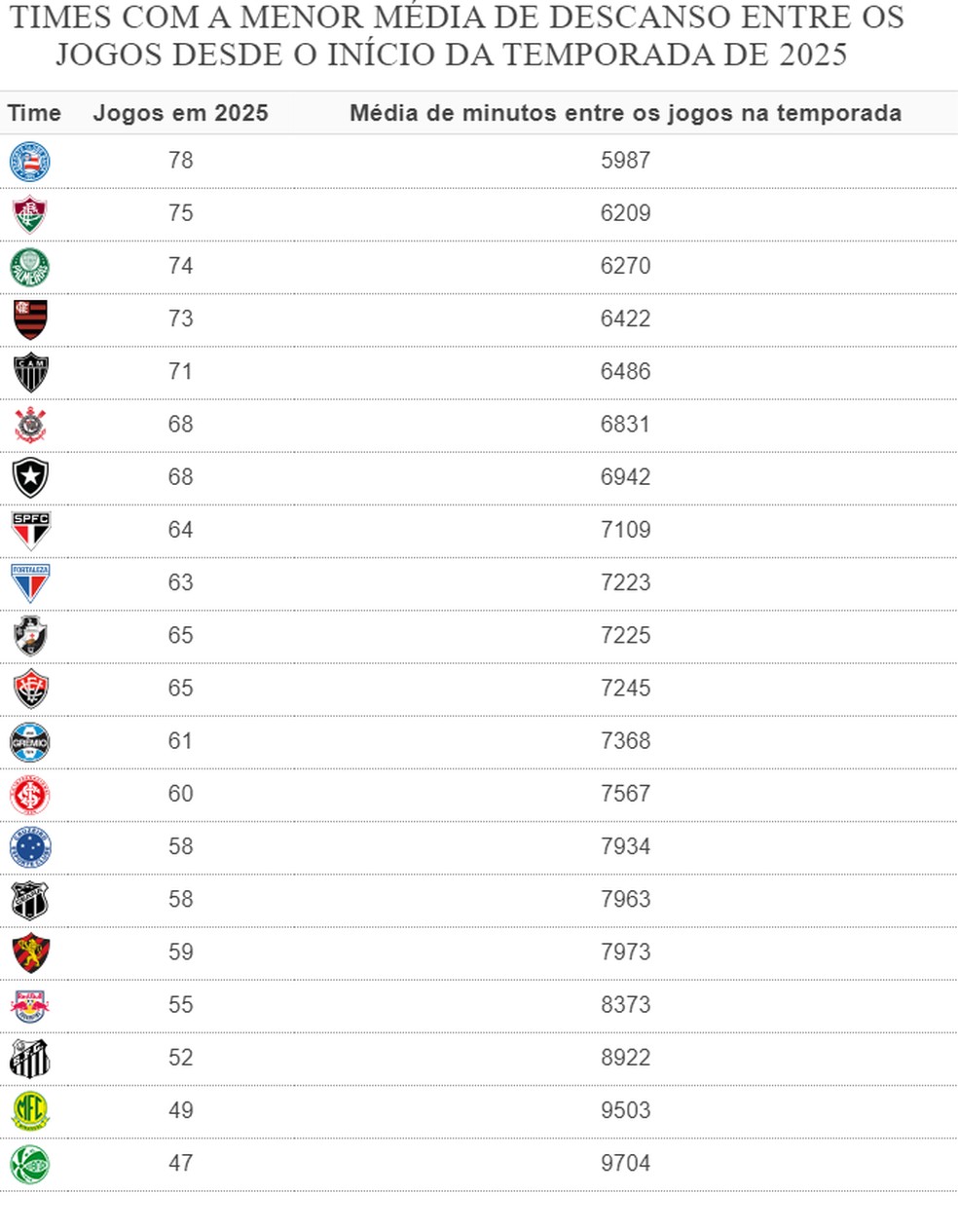This screenshot has height=1232, width=958.
Task: Click the Internacional red crest
Action: click(29, 794)
